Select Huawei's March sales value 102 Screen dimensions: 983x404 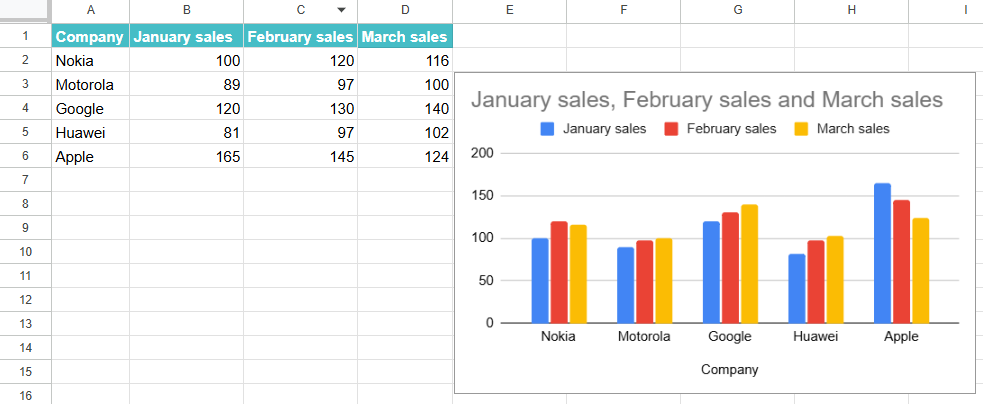[x=405, y=132]
